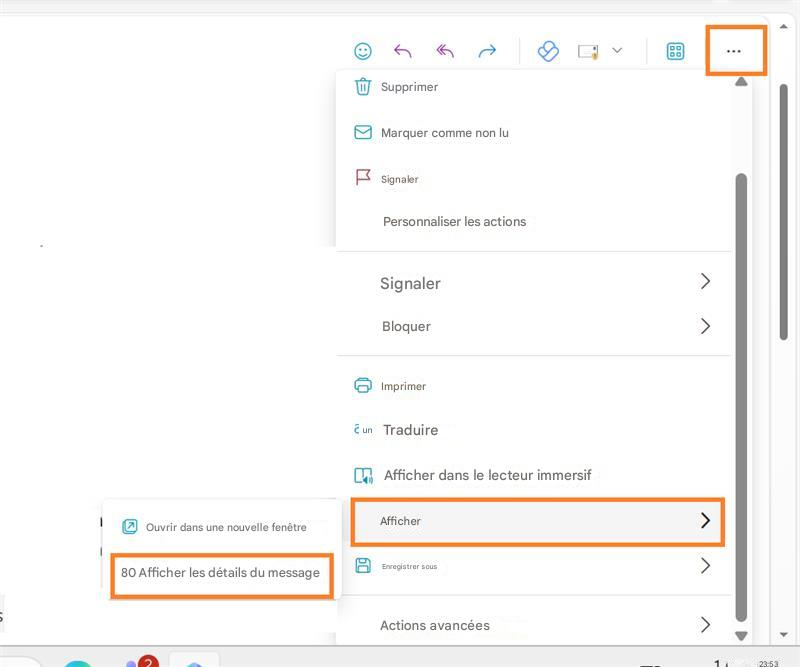Open the apps grid icon in the toolbar
The height and width of the screenshot is (667, 800).
click(x=676, y=51)
